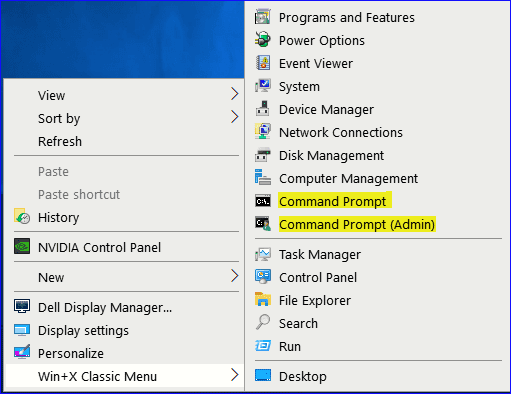Click the Command Prompt console icon
This screenshot has height=394, width=511.
(x=263, y=201)
